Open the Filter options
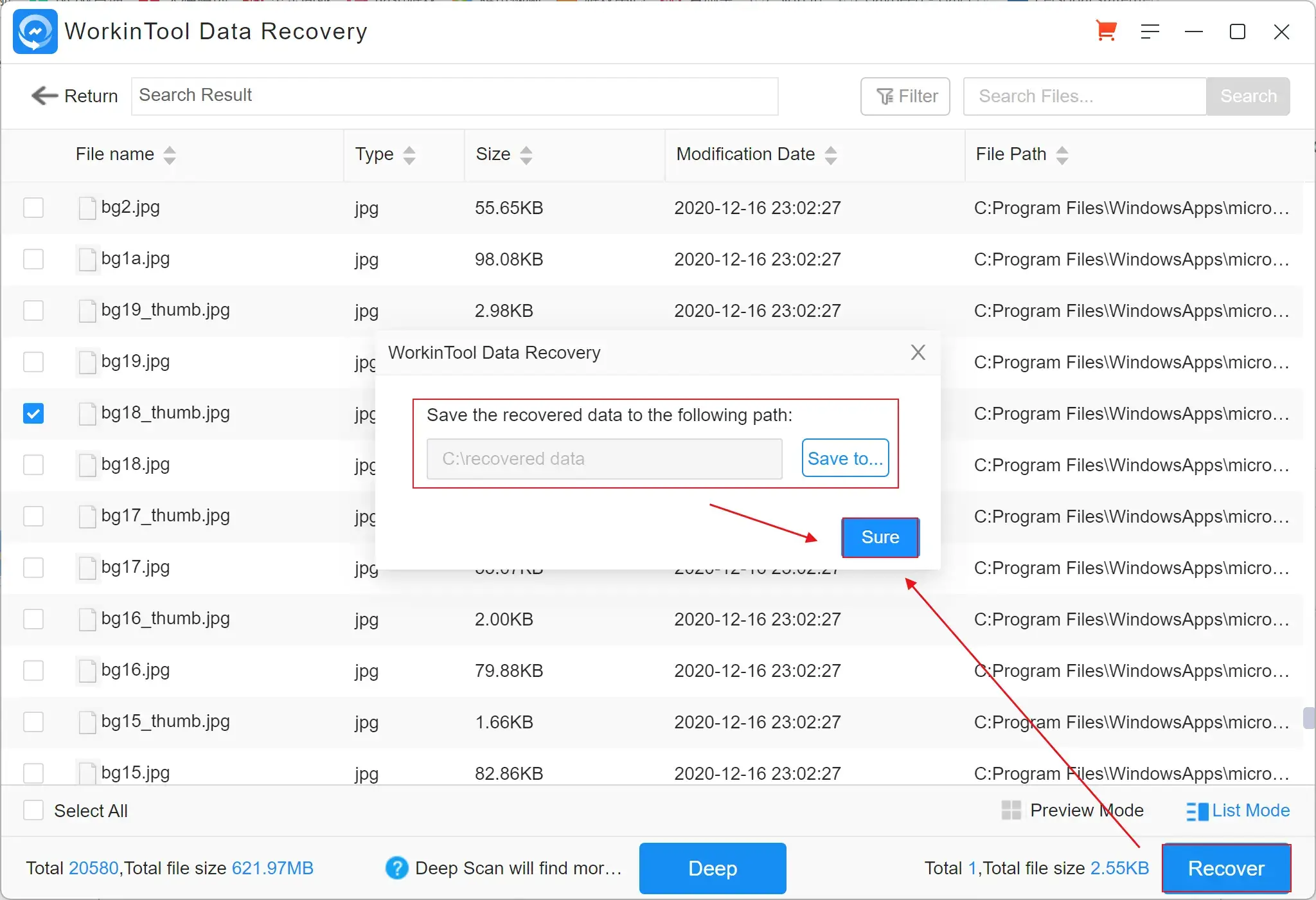This screenshot has width=1316, height=900. [x=905, y=96]
